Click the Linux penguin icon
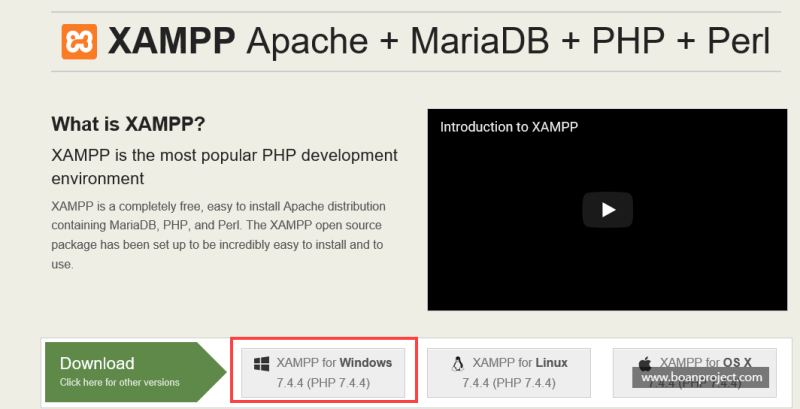This screenshot has width=800, height=409. (458, 364)
